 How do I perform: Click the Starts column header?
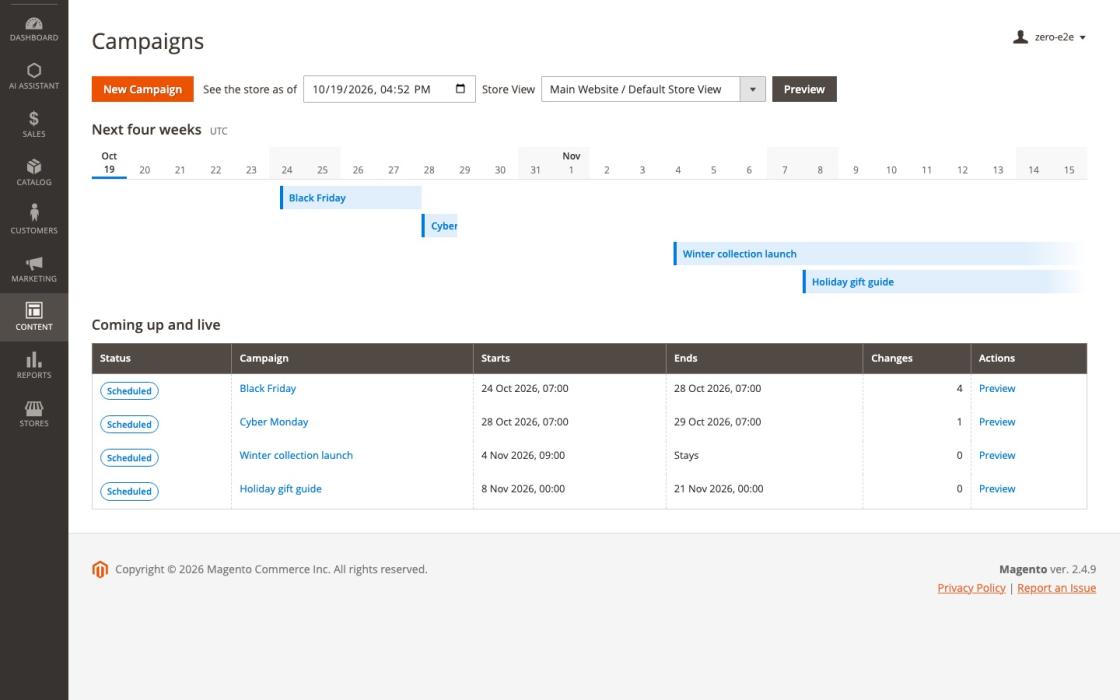click(x=569, y=359)
